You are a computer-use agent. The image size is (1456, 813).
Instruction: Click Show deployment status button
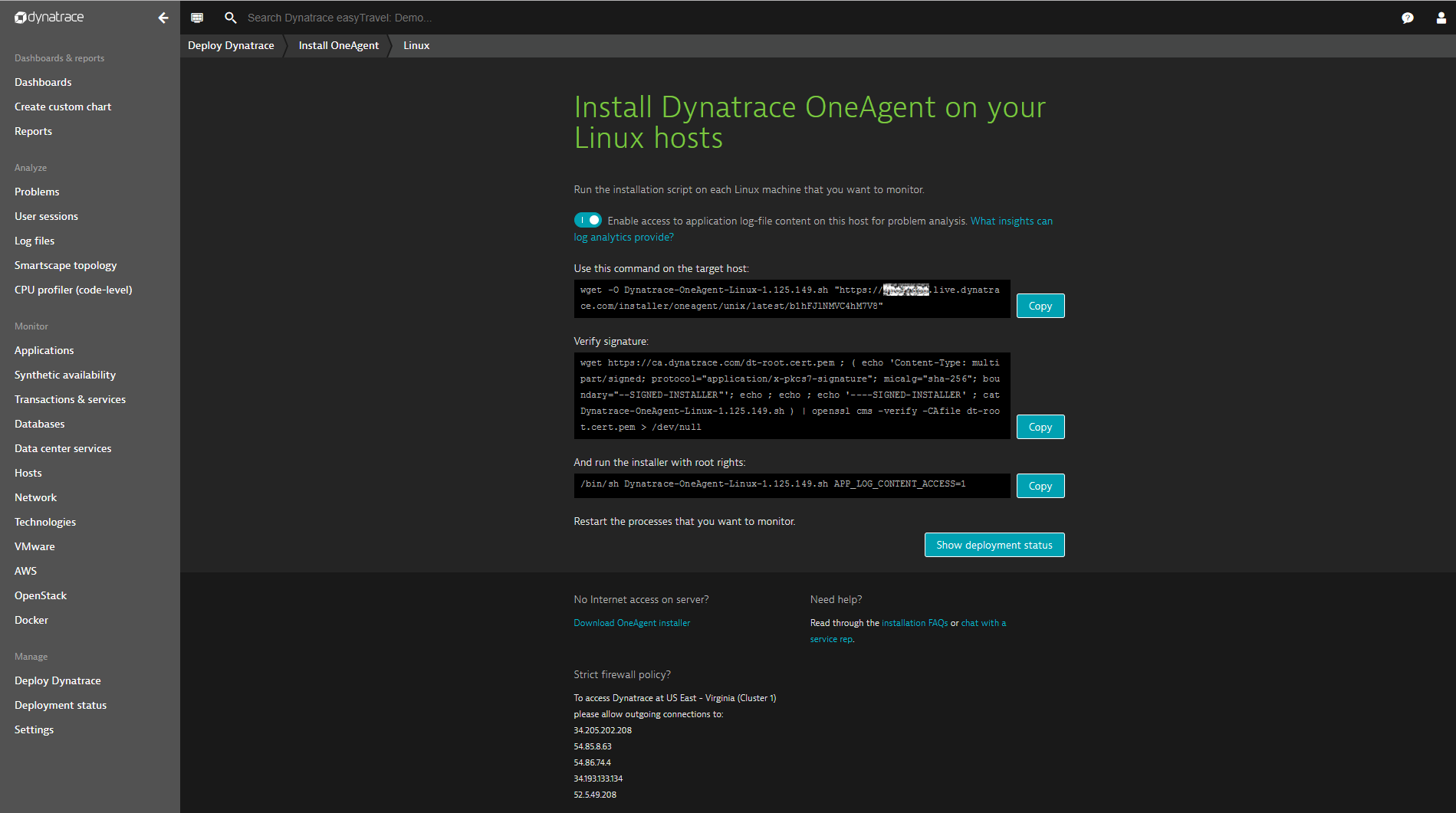pyautogui.click(x=994, y=545)
